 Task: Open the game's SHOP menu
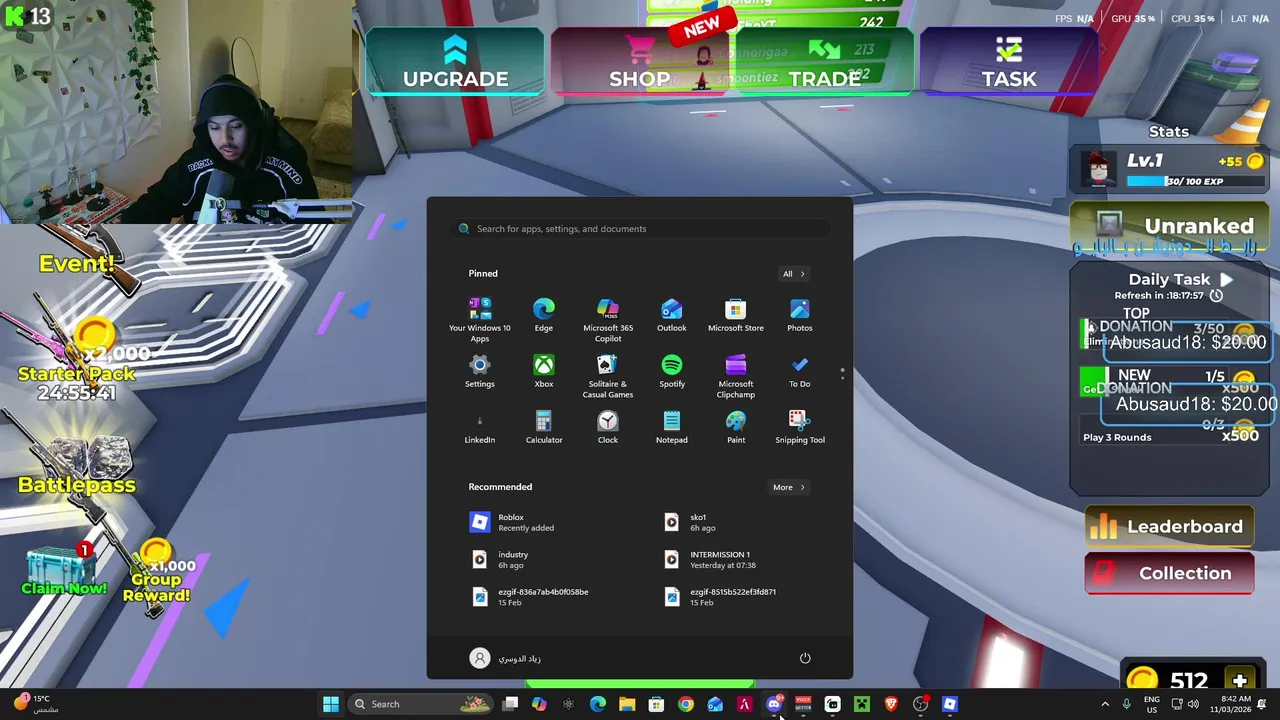[x=640, y=62]
